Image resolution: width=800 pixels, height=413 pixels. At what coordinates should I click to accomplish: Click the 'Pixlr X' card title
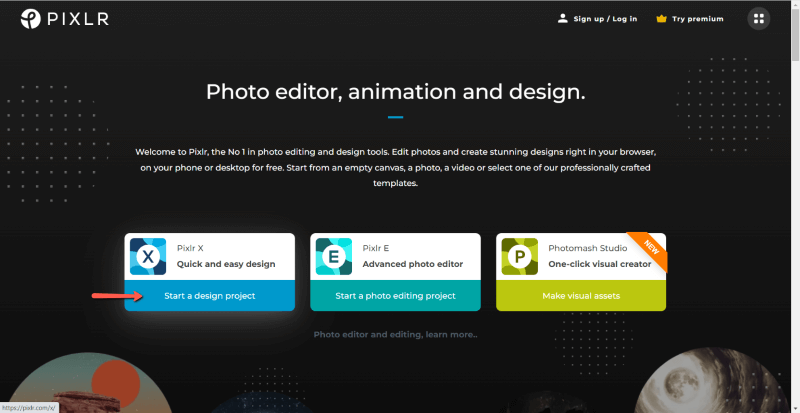tap(190, 248)
